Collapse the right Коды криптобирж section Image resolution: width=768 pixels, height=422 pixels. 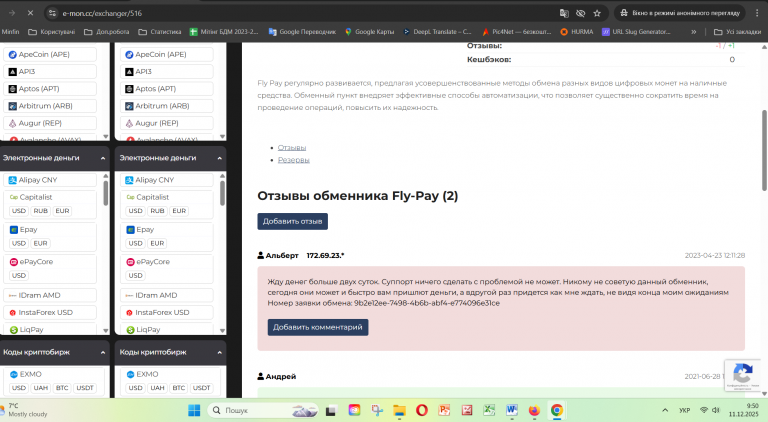(219, 352)
